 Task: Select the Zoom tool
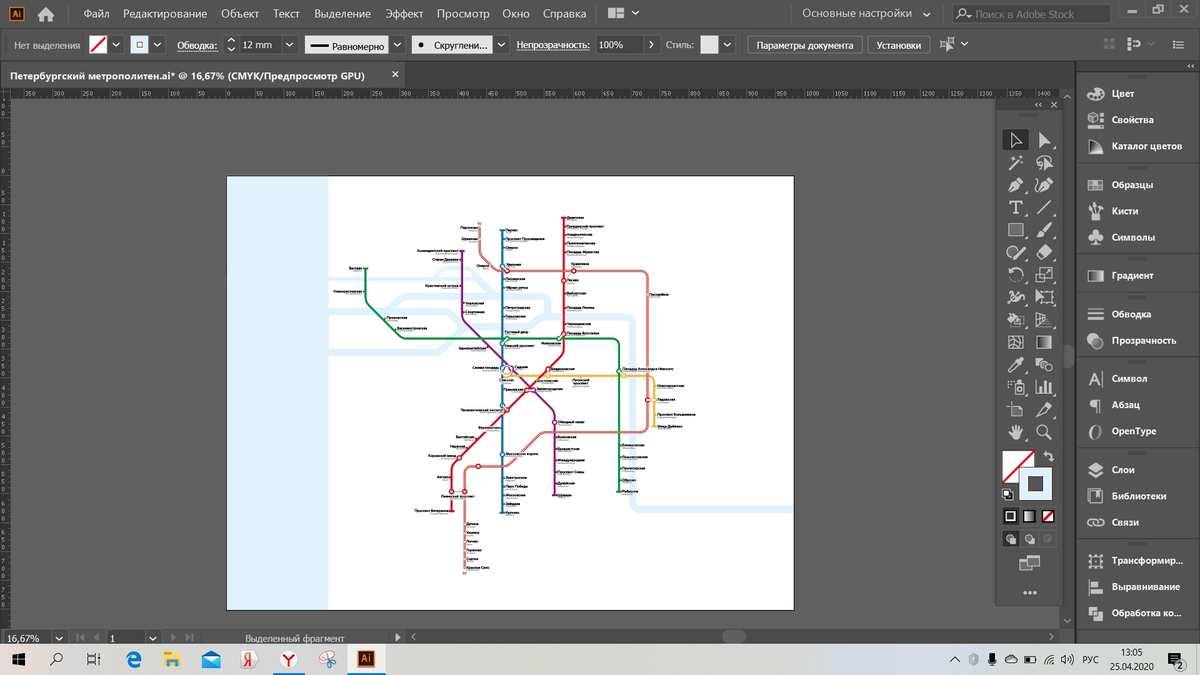[1044, 432]
